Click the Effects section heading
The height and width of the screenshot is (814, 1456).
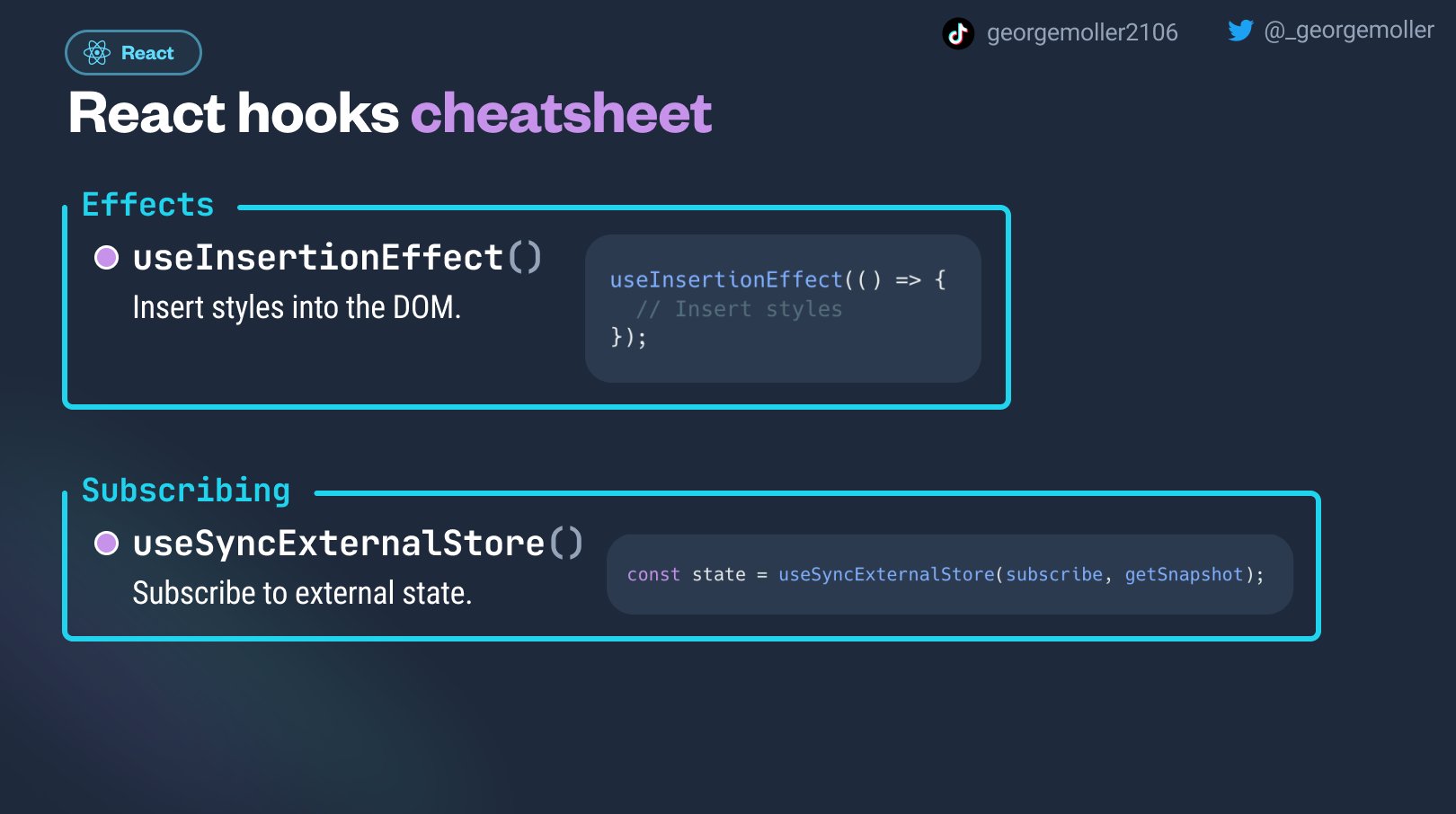coord(148,205)
